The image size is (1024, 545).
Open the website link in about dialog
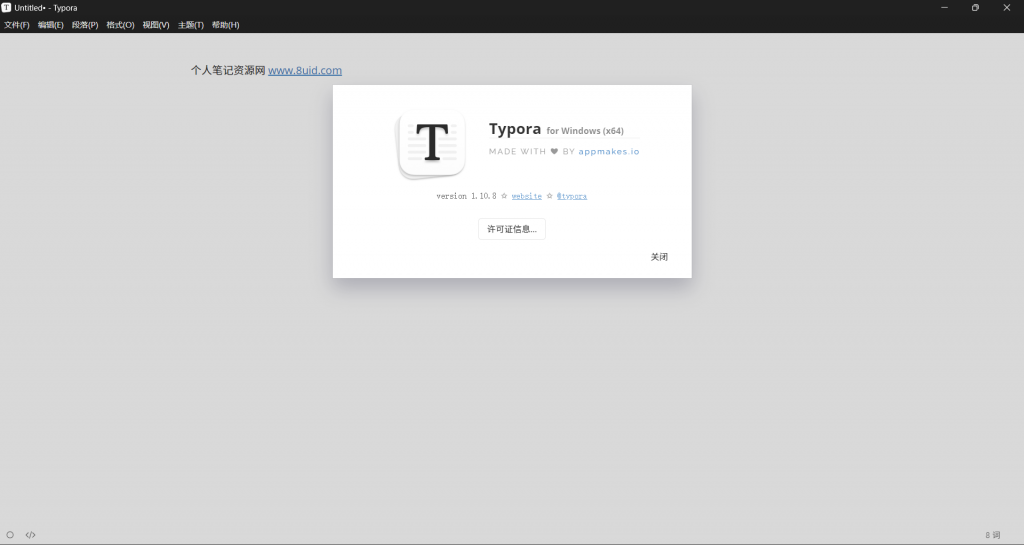point(526,196)
